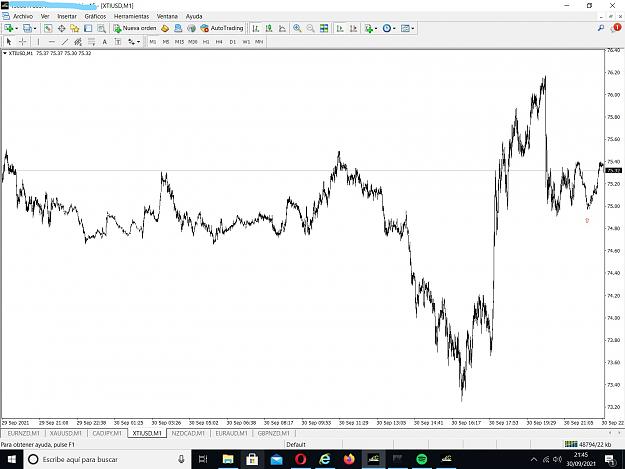Image resolution: width=625 pixels, height=469 pixels.
Task: Click the Default profile in status bar
Action: (296, 444)
